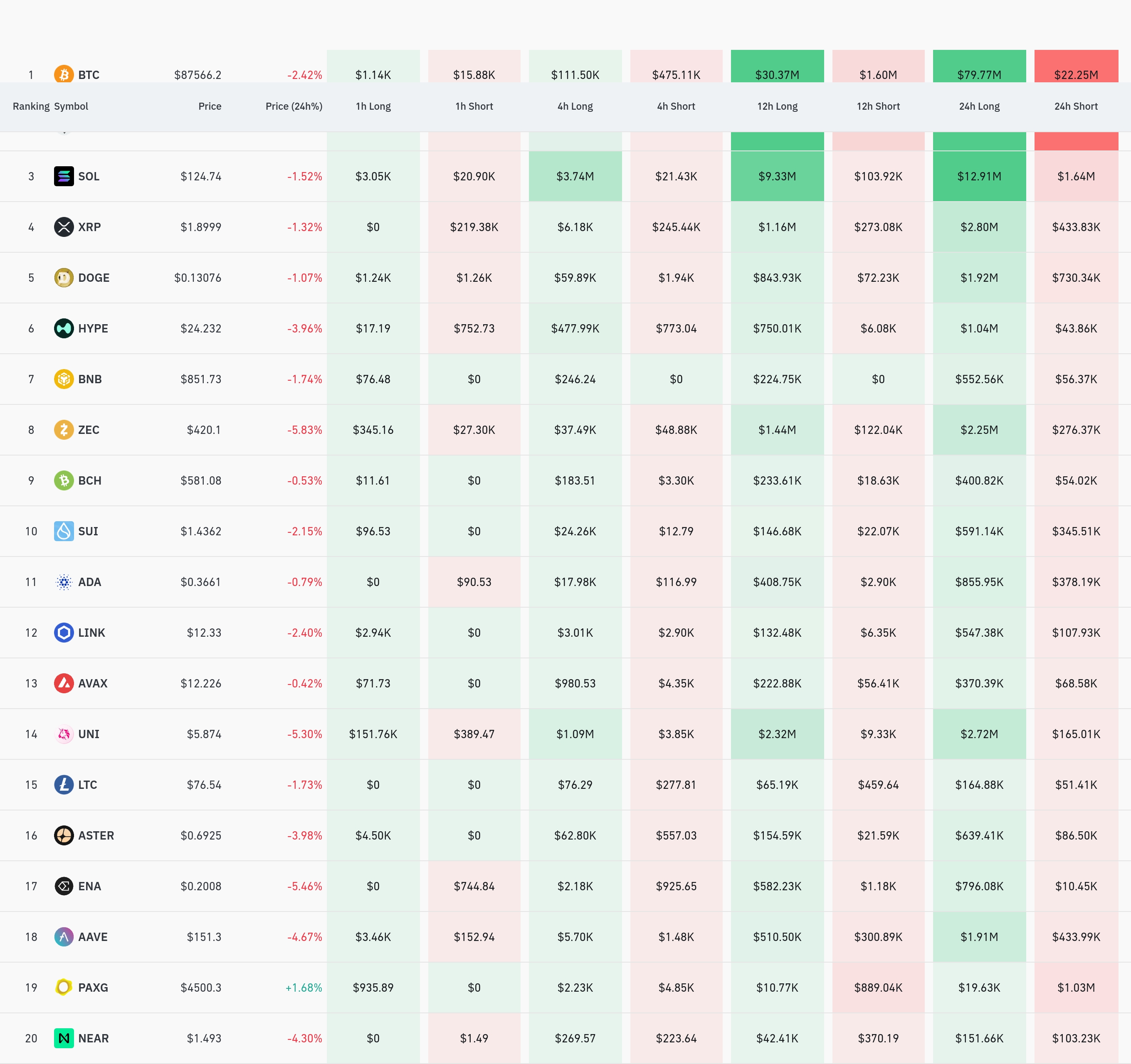Click the SOL 24h Long $12.91M cell
Image resolution: width=1131 pixels, height=1064 pixels.
coord(979,176)
